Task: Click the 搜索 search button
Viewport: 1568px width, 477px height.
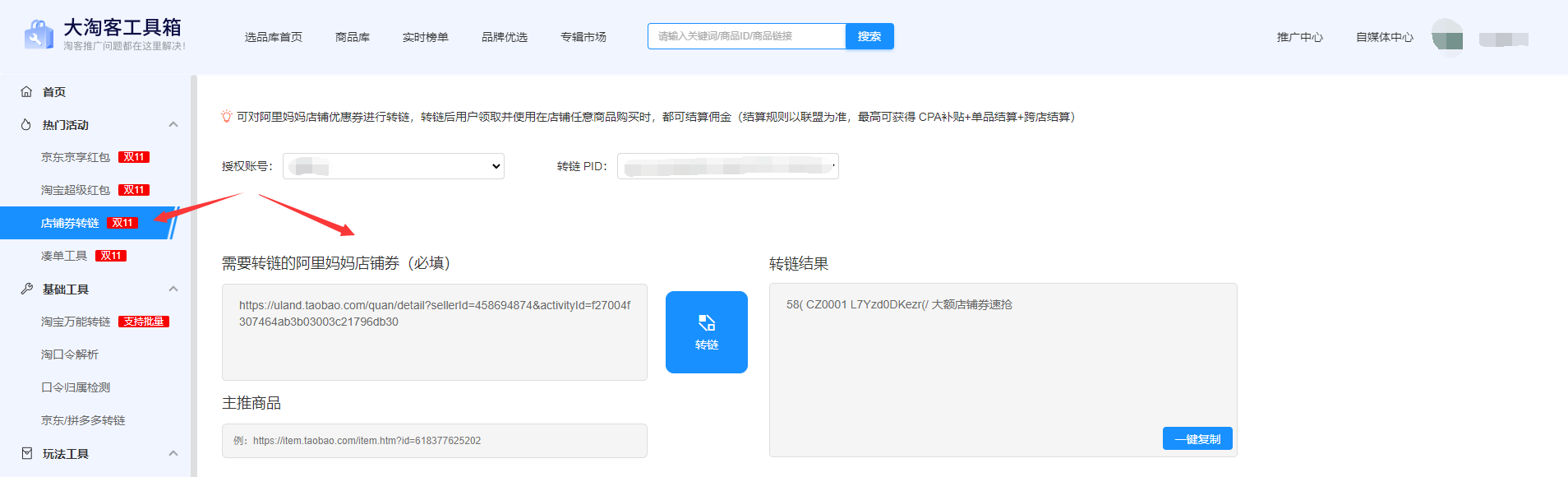Action: [869, 36]
